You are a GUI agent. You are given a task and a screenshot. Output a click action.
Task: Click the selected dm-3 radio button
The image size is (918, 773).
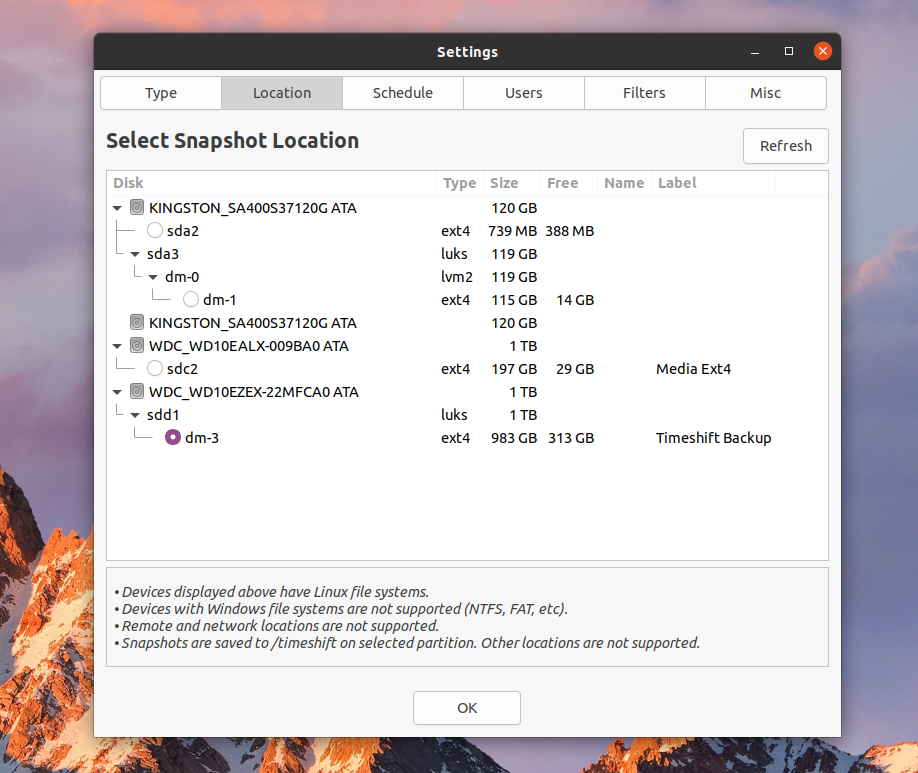[x=173, y=437]
